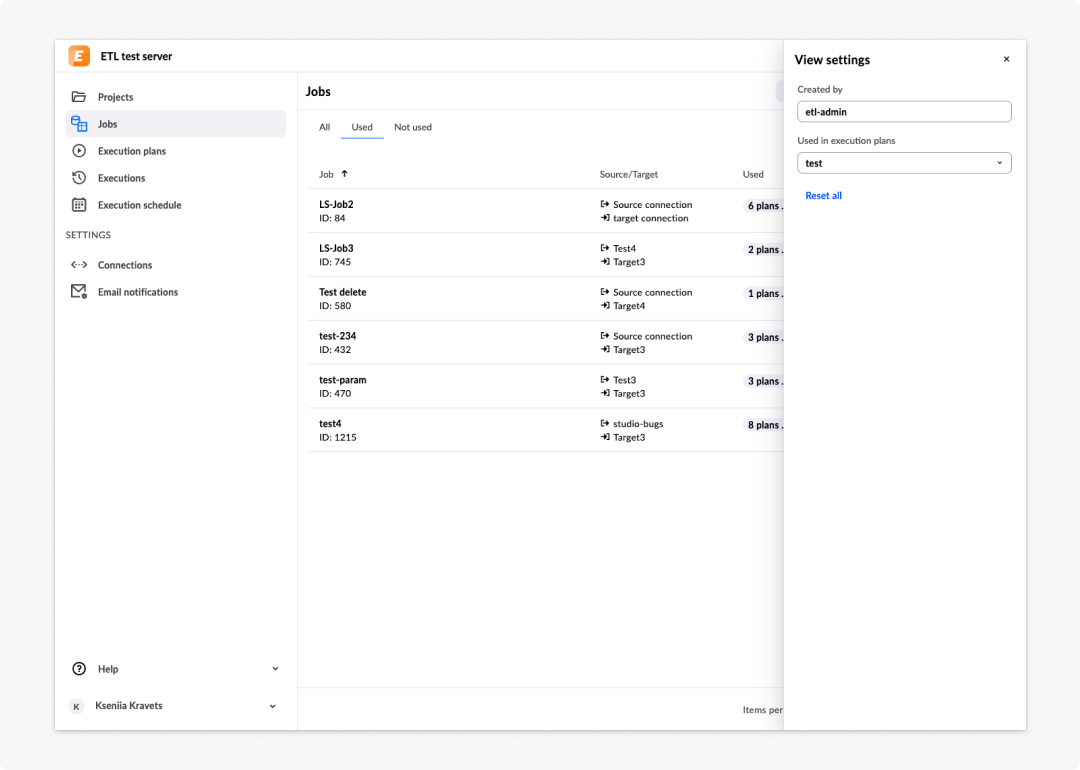
Task: Click 3 plans badge for test-234
Action: tap(763, 337)
